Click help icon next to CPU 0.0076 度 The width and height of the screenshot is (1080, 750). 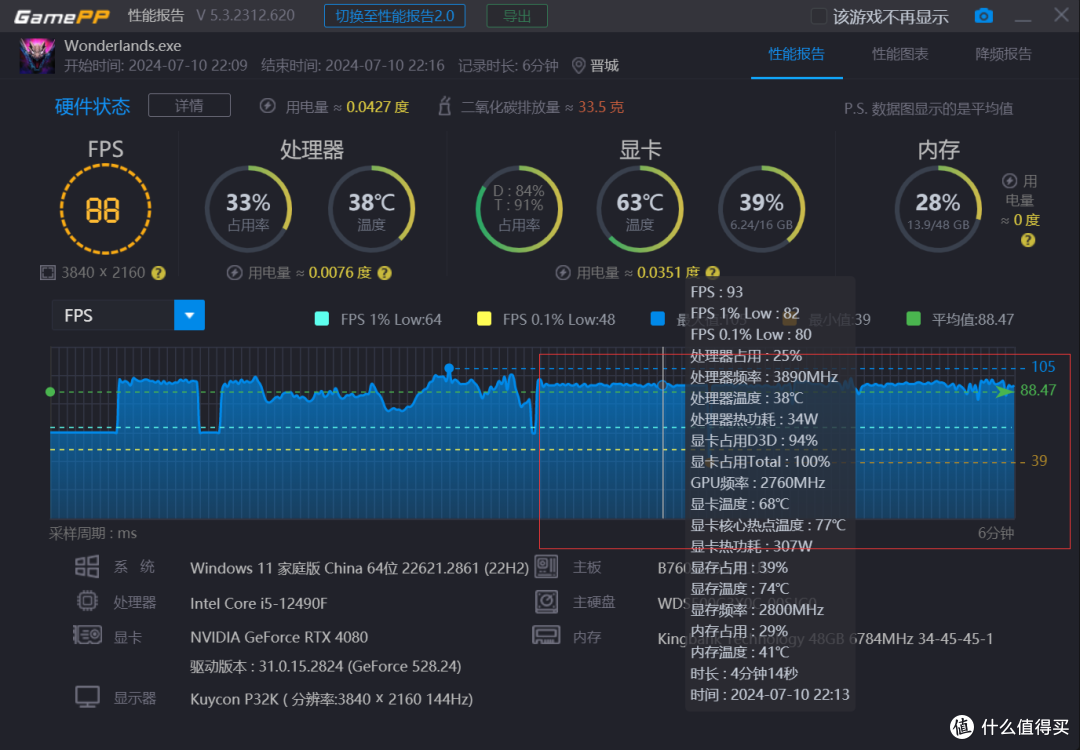384,273
